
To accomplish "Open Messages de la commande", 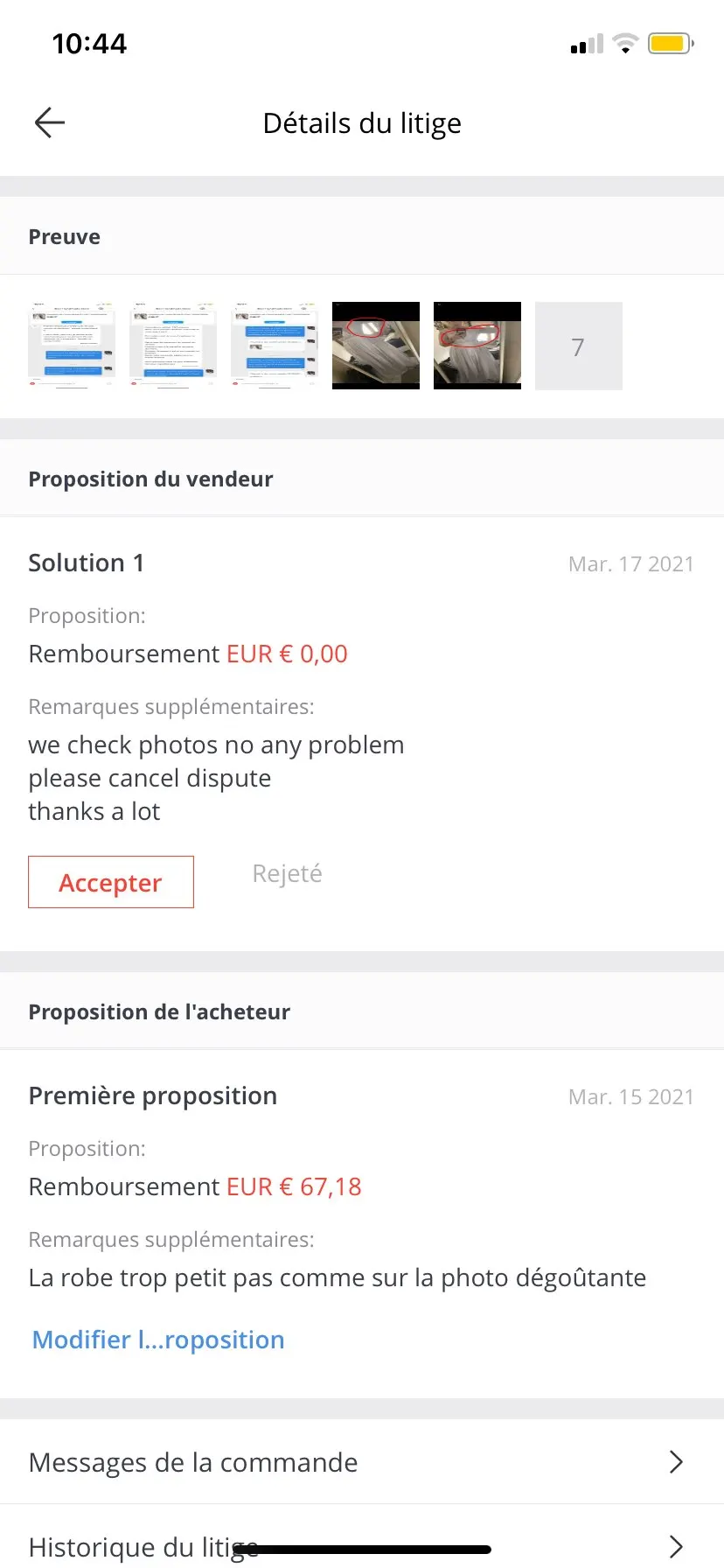I will tap(193, 1462).
